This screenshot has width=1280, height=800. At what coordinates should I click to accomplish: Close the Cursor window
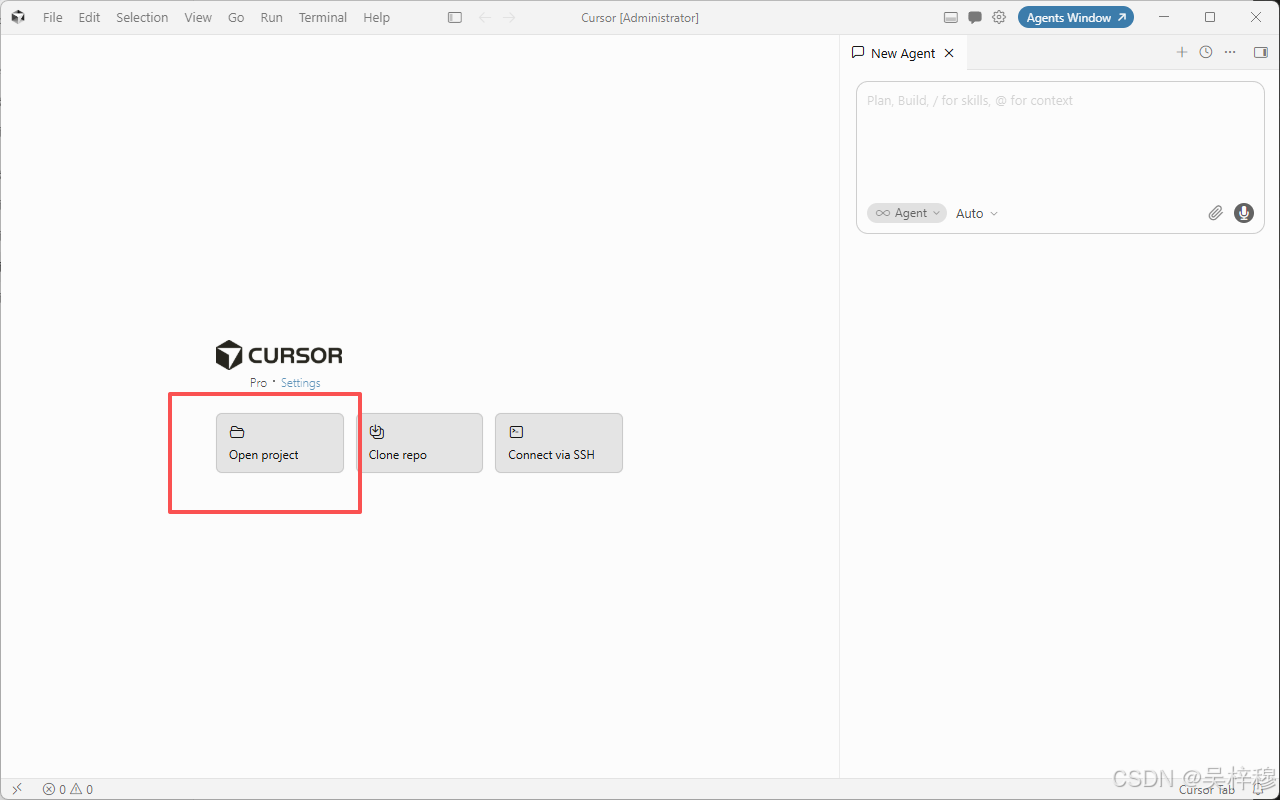(x=1256, y=18)
